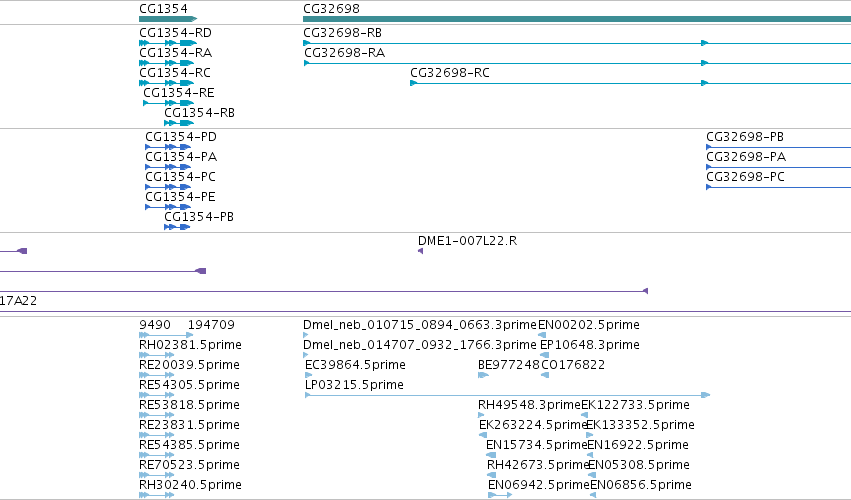
Task: Open EST EN16922.5prime
Action: coord(638,445)
